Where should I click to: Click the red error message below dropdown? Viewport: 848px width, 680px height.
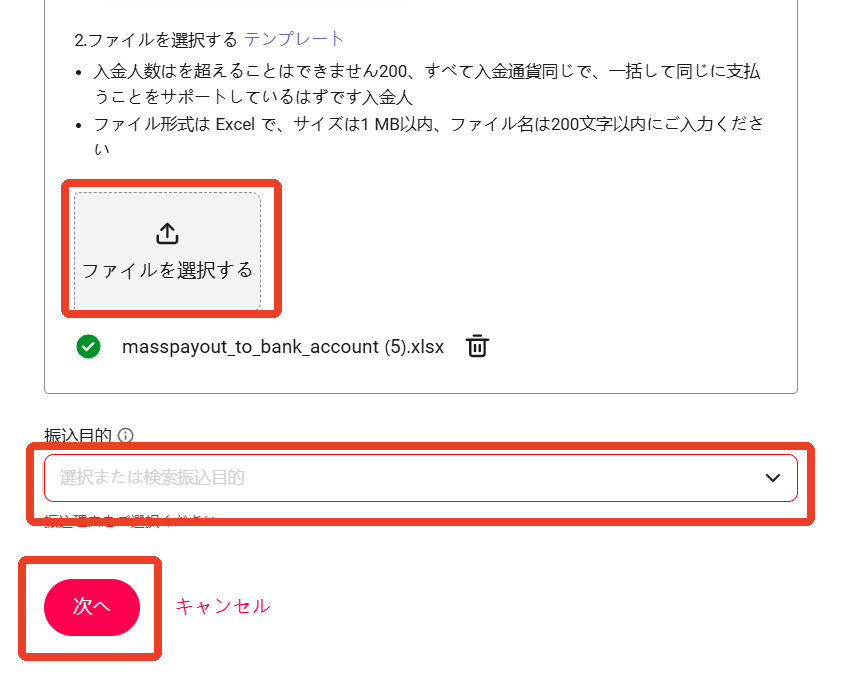pos(130,521)
